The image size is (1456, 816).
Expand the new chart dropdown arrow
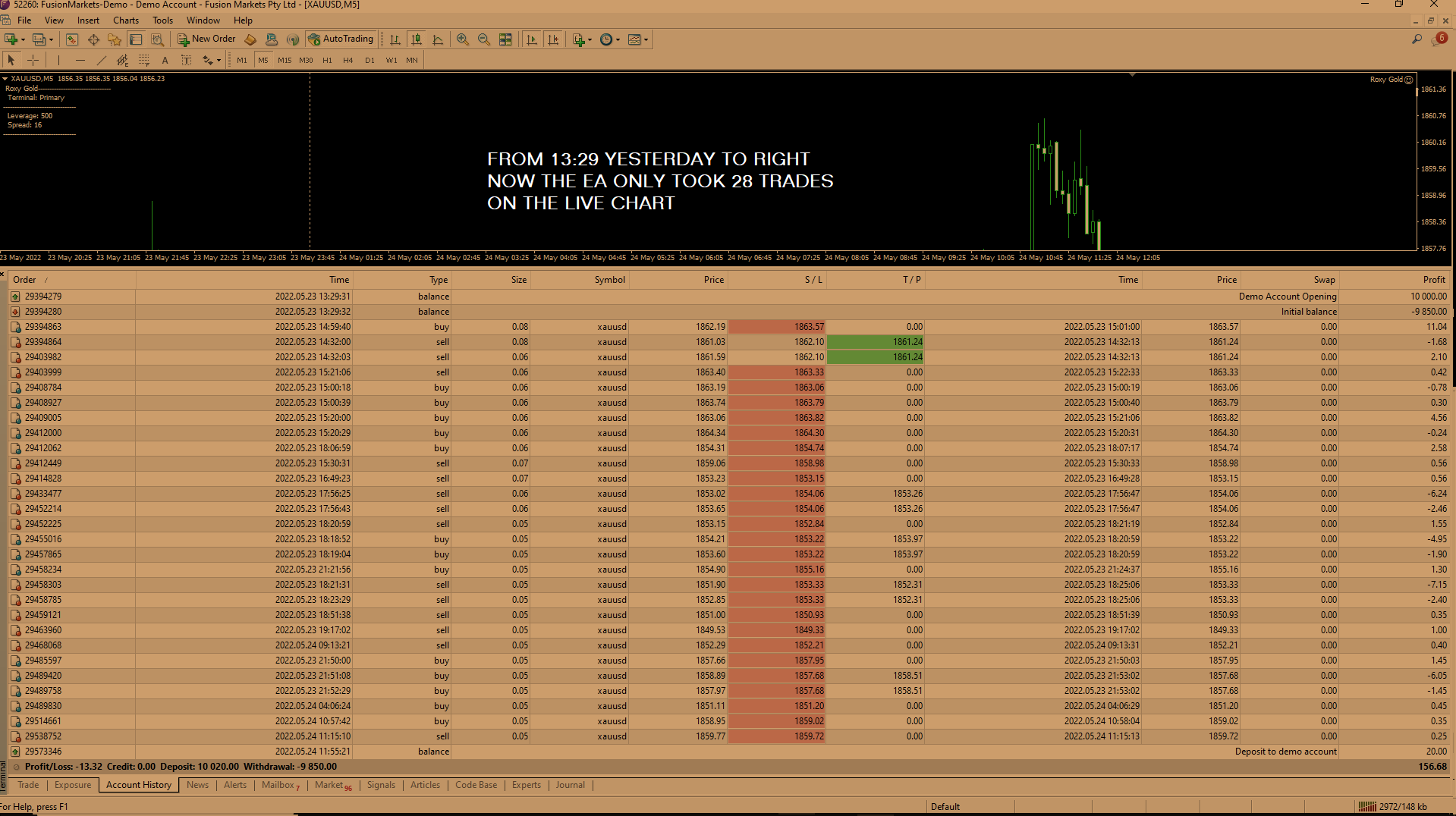[x=23, y=40]
